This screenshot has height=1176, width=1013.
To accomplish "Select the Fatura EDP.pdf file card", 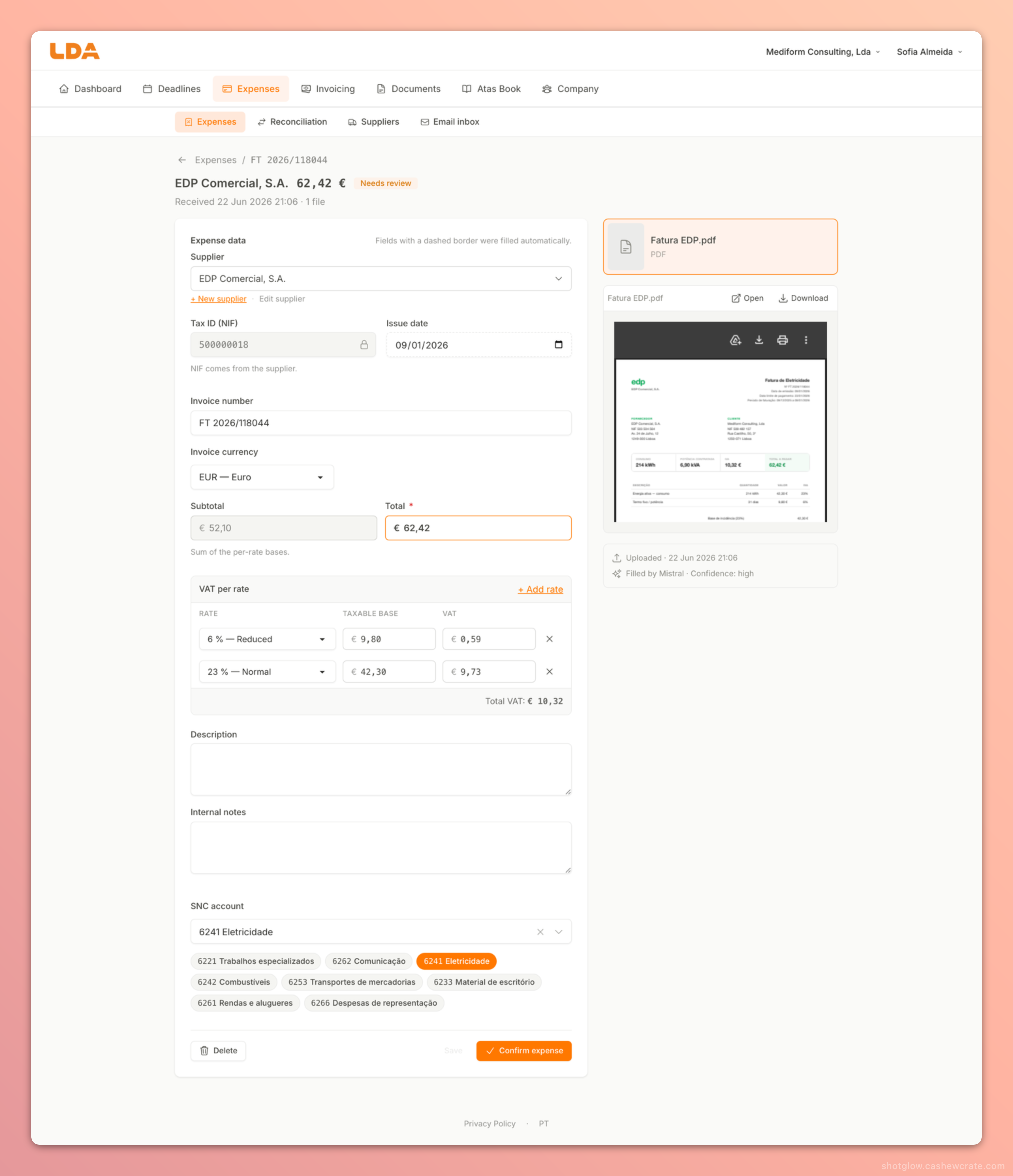I will click(x=720, y=247).
